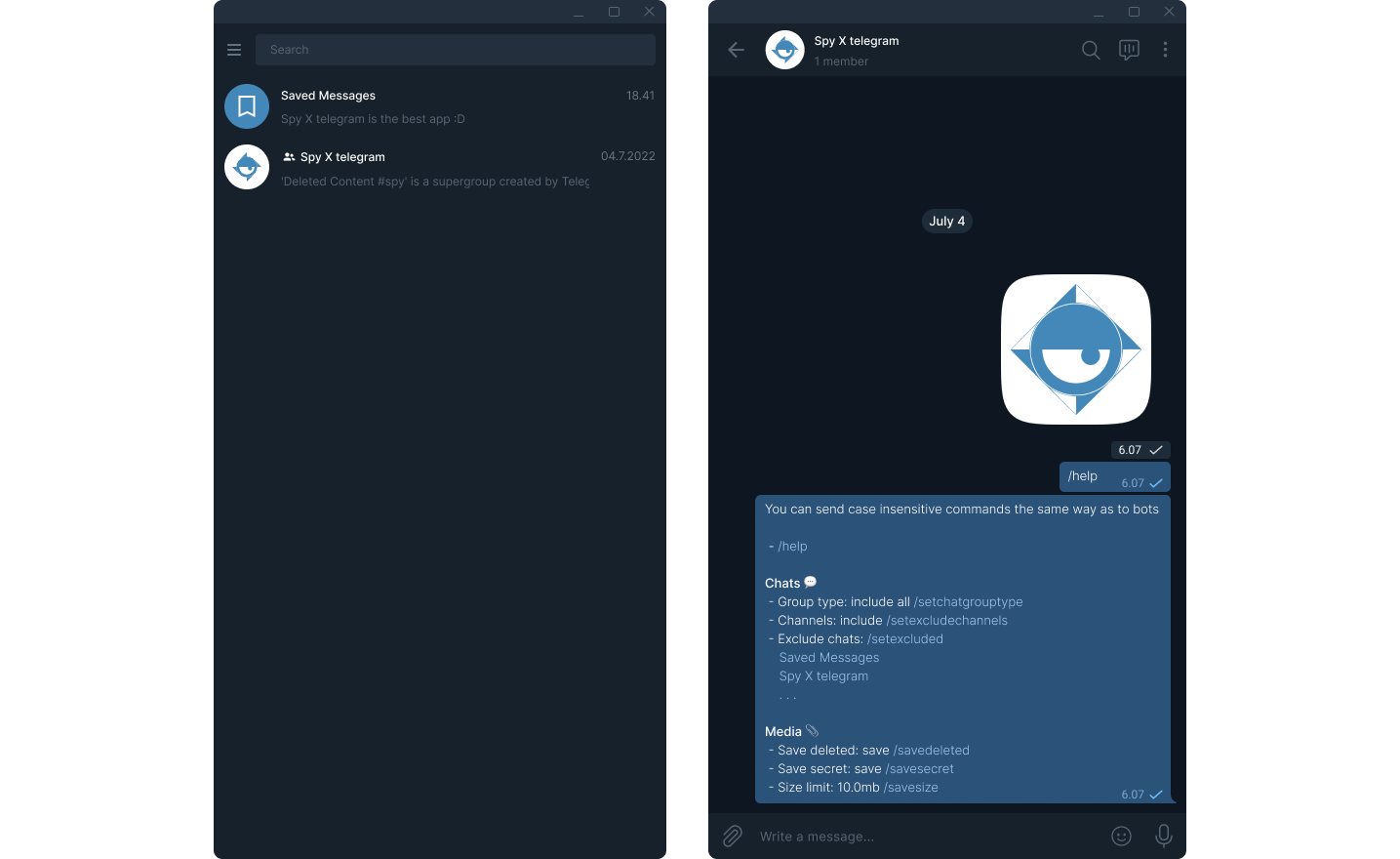
Task: Click the group icon beside Spy X telegram name
Action: pos(289,157)
